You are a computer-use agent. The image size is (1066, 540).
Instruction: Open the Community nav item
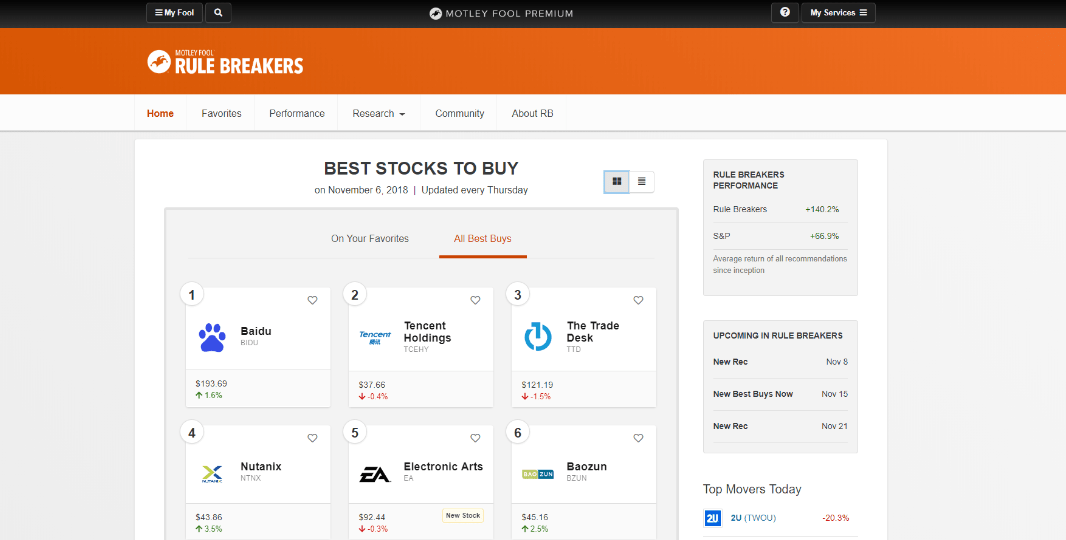click(x=460, y=114)
